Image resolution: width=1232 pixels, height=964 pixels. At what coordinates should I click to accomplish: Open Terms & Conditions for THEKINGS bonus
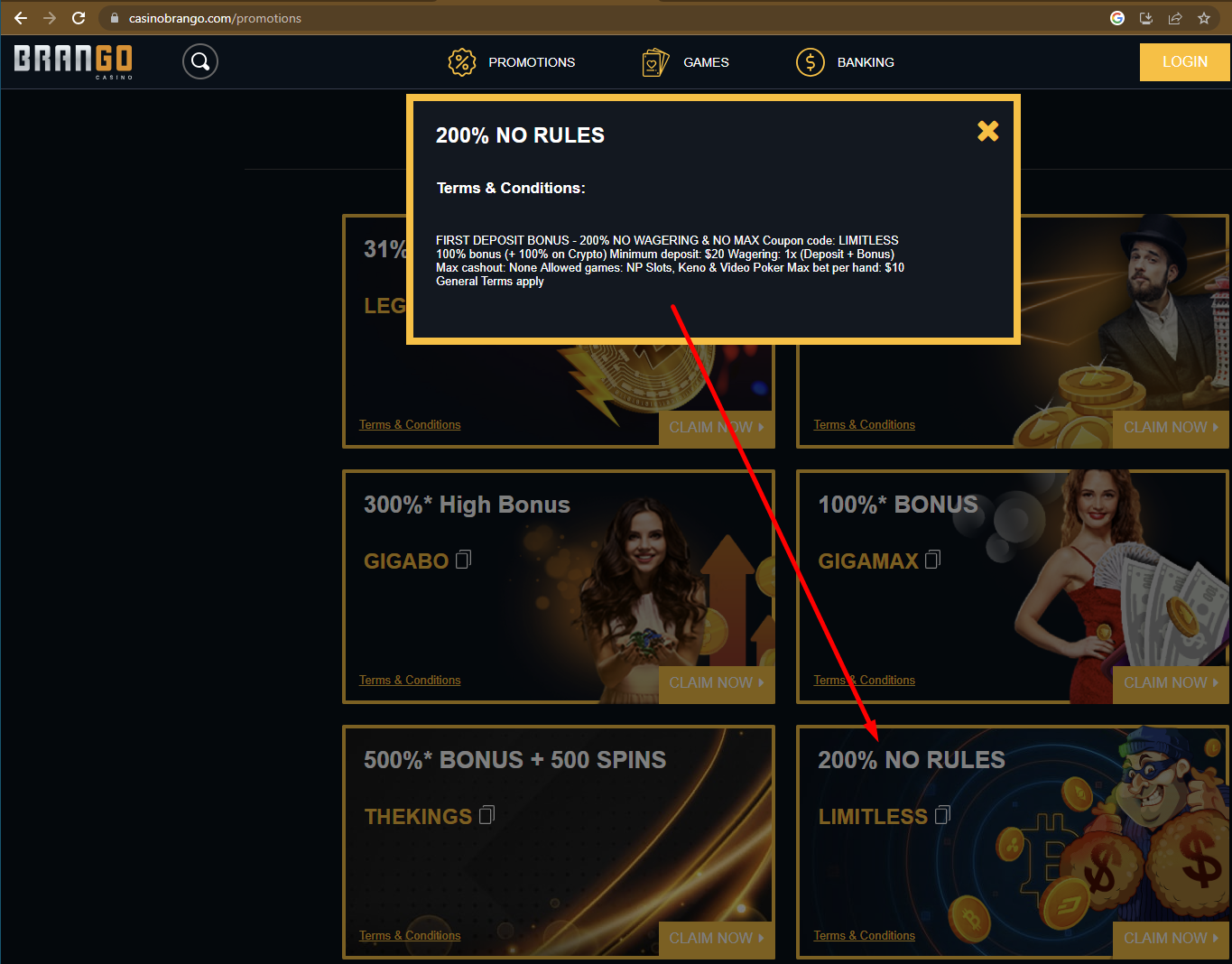pyautogui.click(x=410, y=936)
